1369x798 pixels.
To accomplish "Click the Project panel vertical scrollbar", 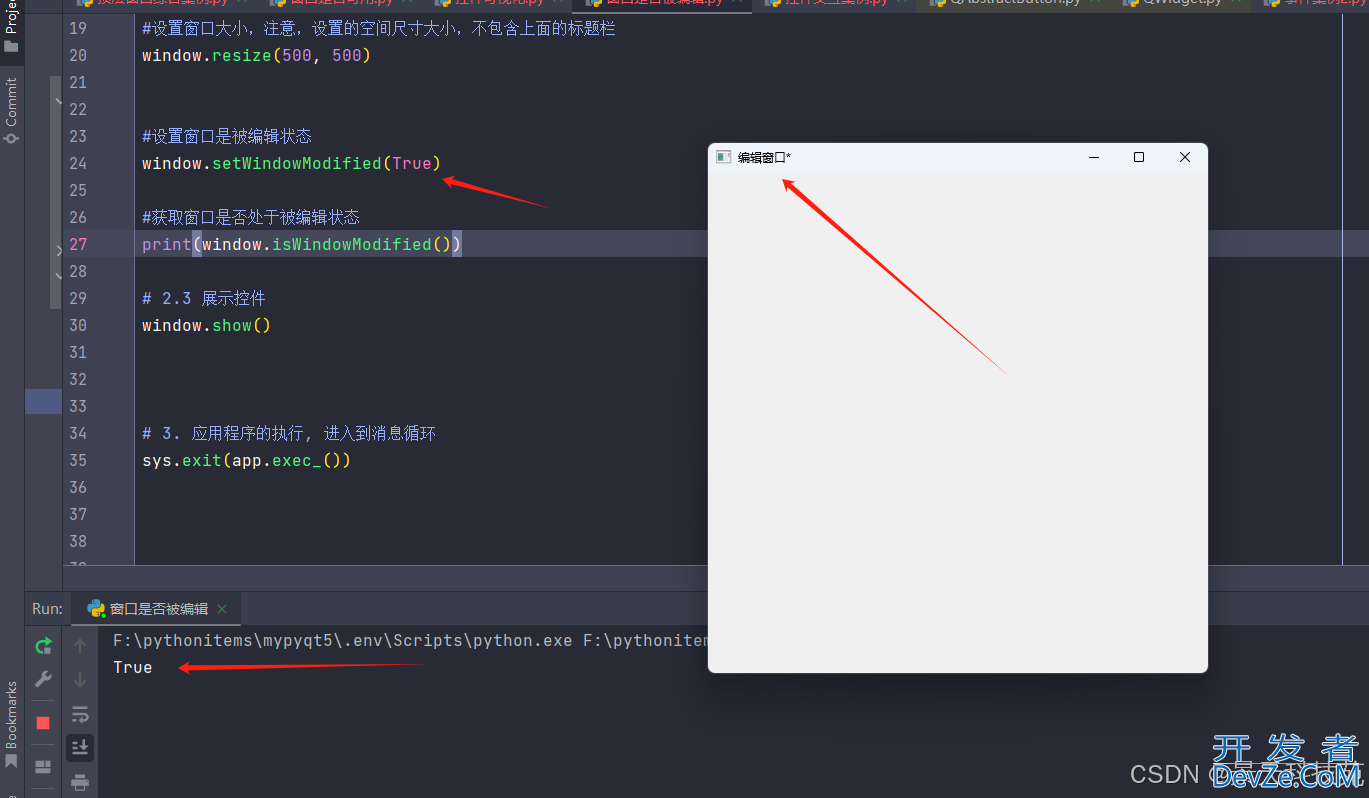I will [x=56, y=190].
